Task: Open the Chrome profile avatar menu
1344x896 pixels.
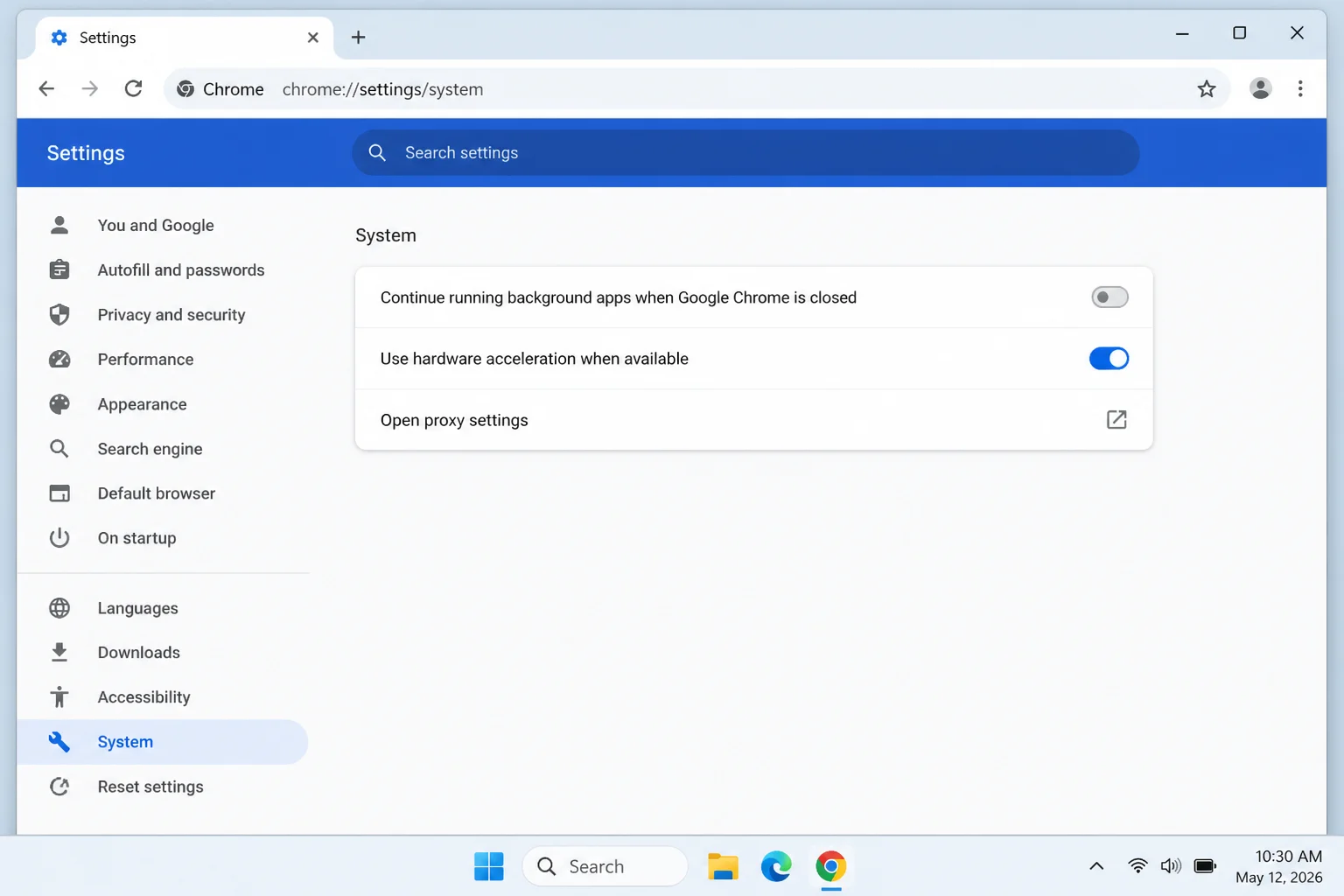Action: [x=1260, y=88]
